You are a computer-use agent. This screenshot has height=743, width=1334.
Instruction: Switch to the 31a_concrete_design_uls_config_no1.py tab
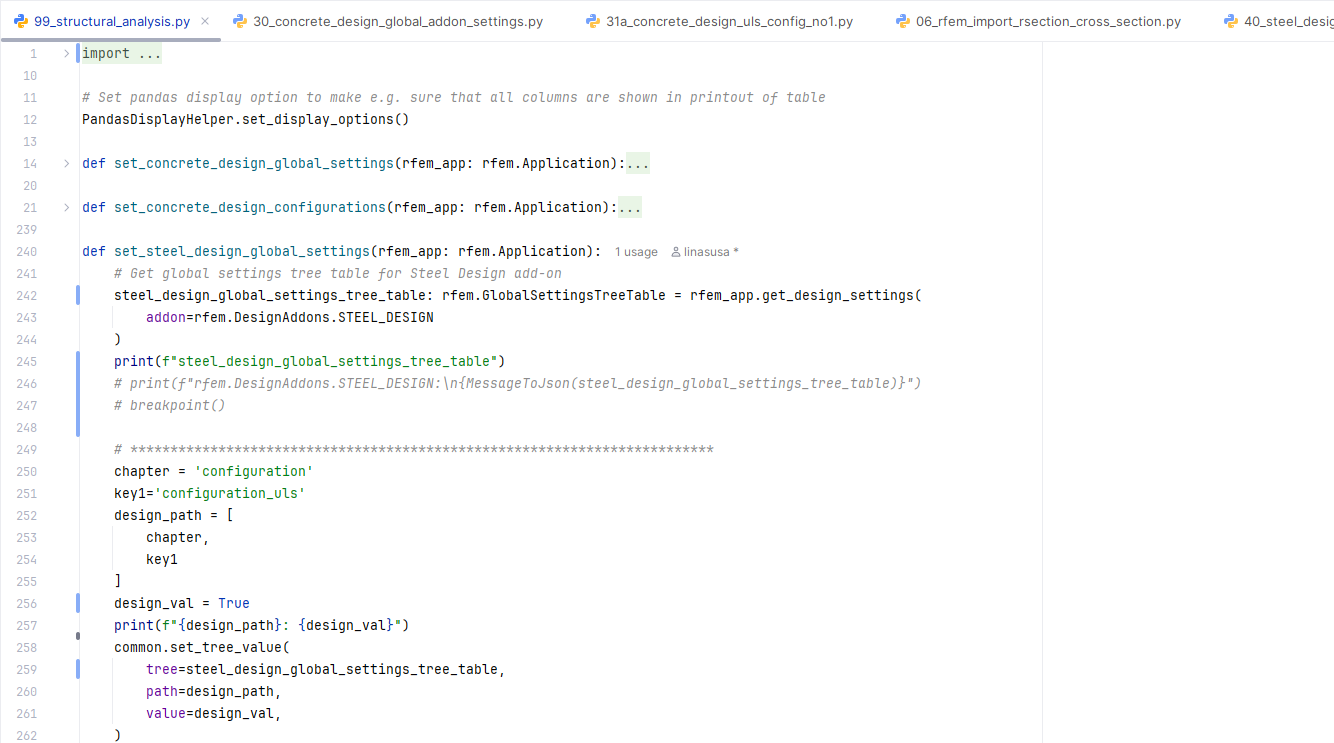[720, 20]
